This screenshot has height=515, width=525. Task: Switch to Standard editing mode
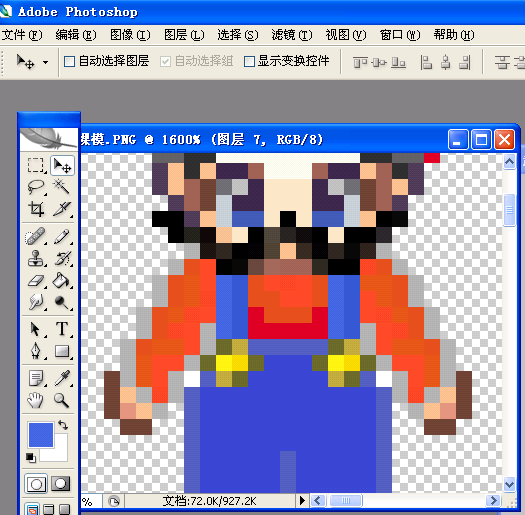pos(36,484)
